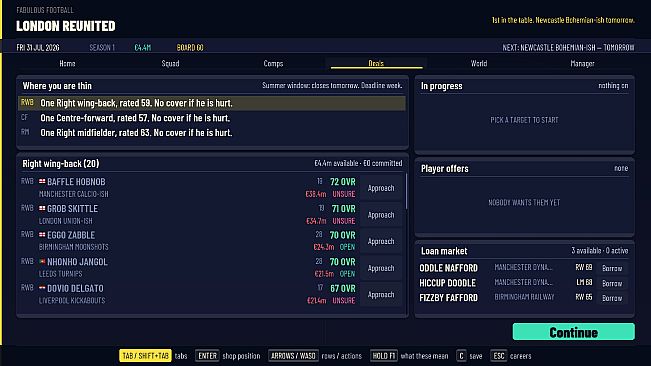Click the 72 OVR rating
Viewport: 651px width, 366px height.
click(x=343, y=182)
